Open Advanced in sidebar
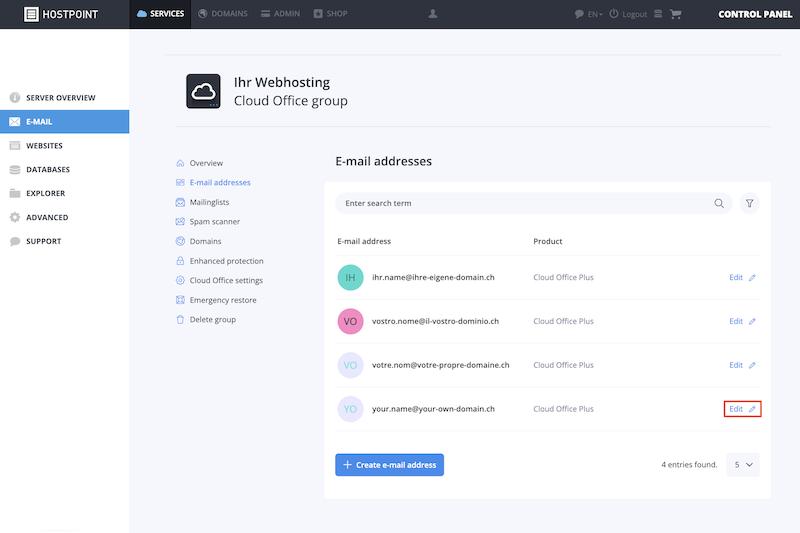The image size is (800, 533). [64, 217]
